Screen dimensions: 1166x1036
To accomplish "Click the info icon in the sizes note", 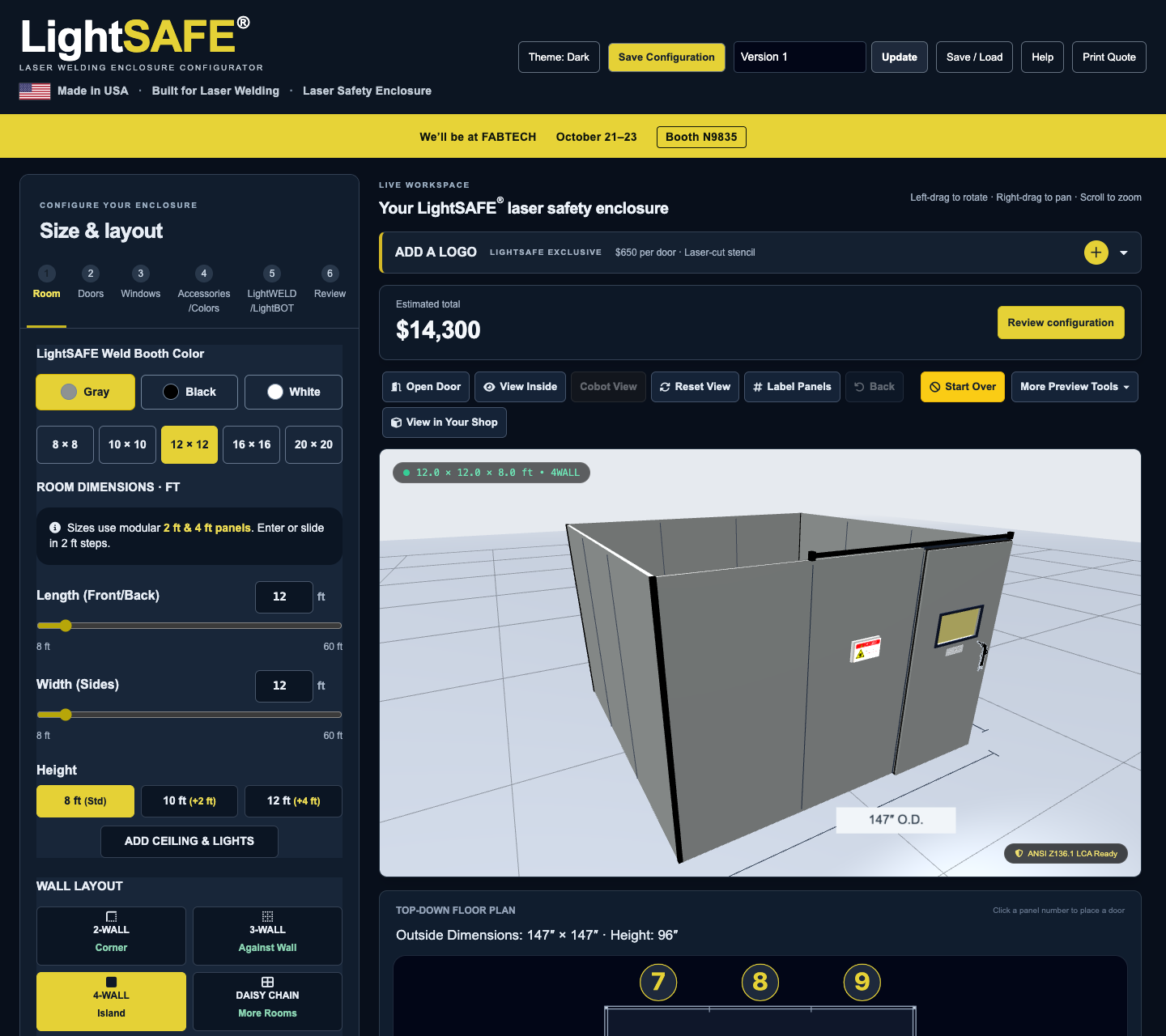I will [x=55, y=527].
